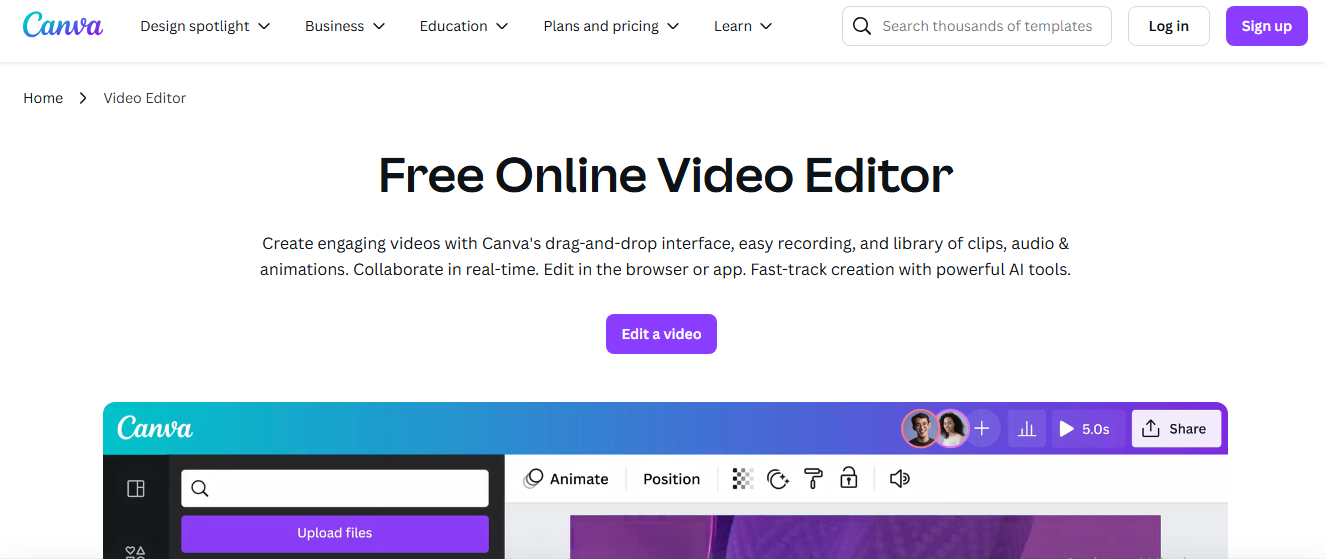Viewport: 1325px width, 559px height.
Task: Click the Search thousands of templates field
Action: [x=976, y=26]
